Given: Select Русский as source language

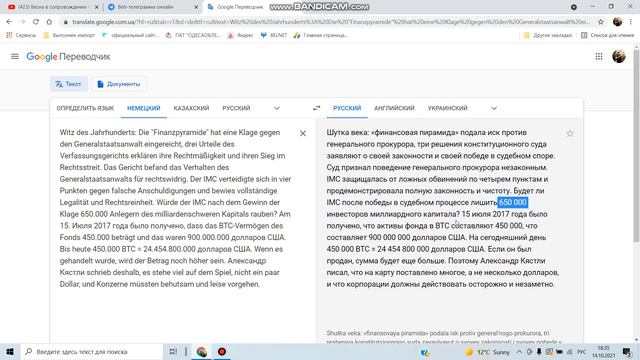Looking at the screenshot, I should click(236, 108).
